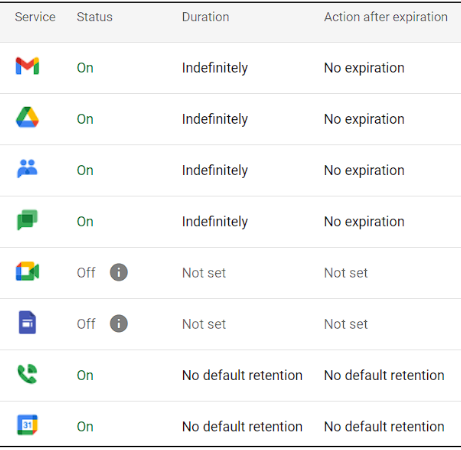461x450 pixels.
Task: Click the Google Groups service icon
Action: pos(27,169)
